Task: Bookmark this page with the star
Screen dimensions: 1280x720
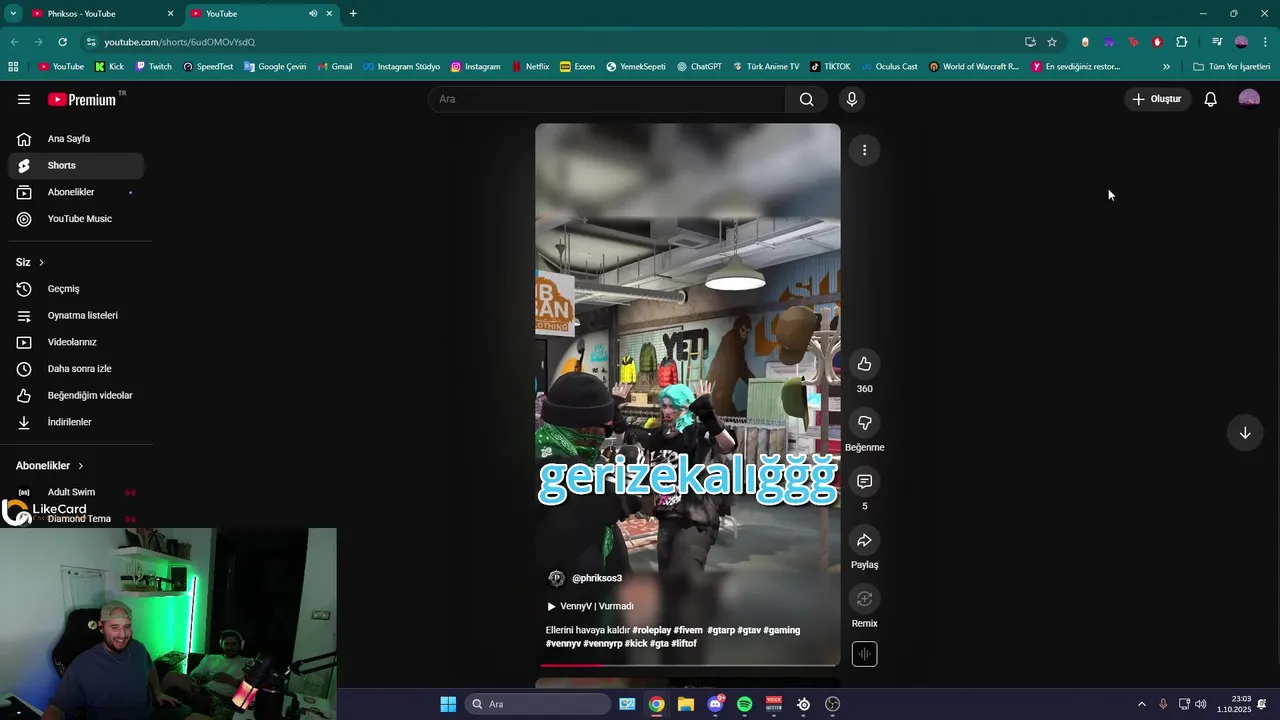Action: pos(1052,42)
